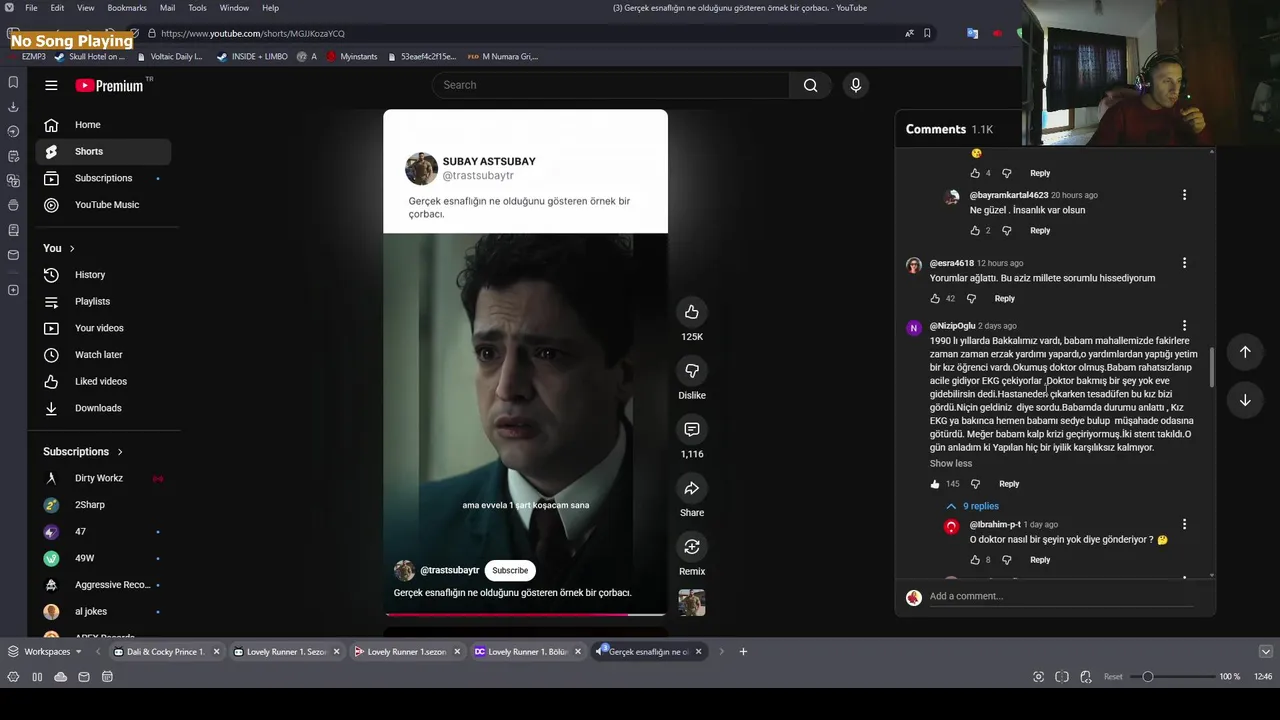Click the comments panel scrollbar
Viewport: 1280px width, 720px height.
1212,368
